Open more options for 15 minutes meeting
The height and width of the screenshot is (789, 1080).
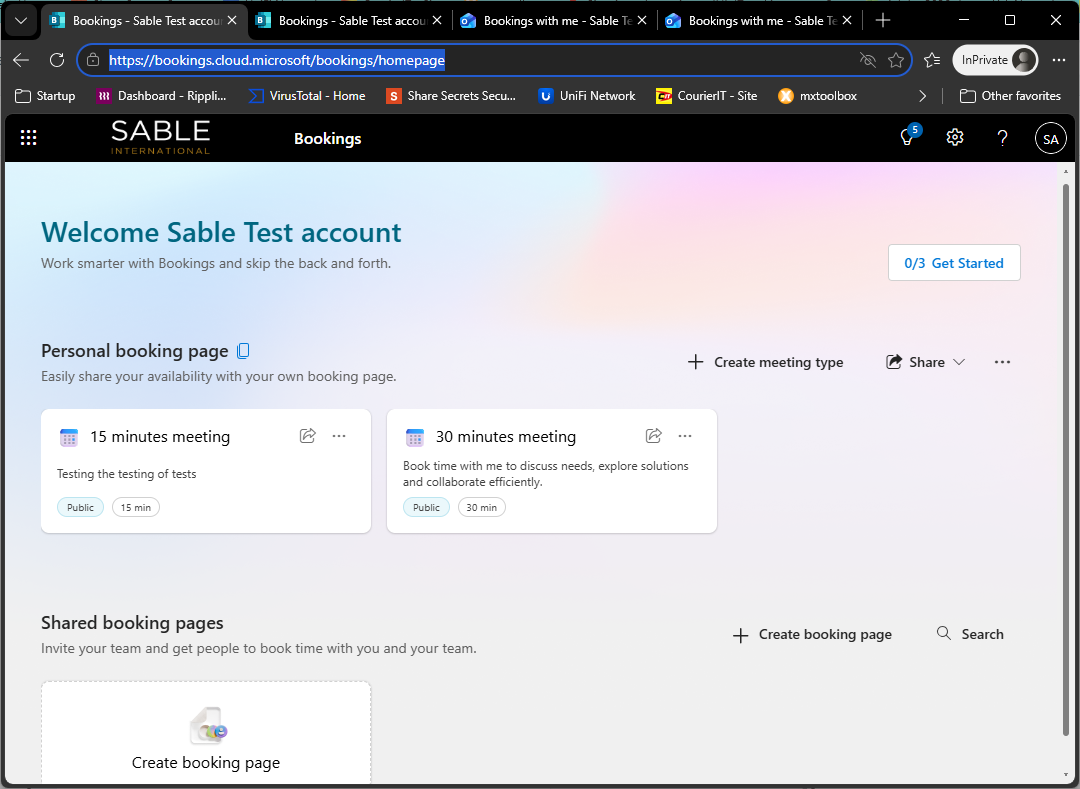tap(339, 436)
